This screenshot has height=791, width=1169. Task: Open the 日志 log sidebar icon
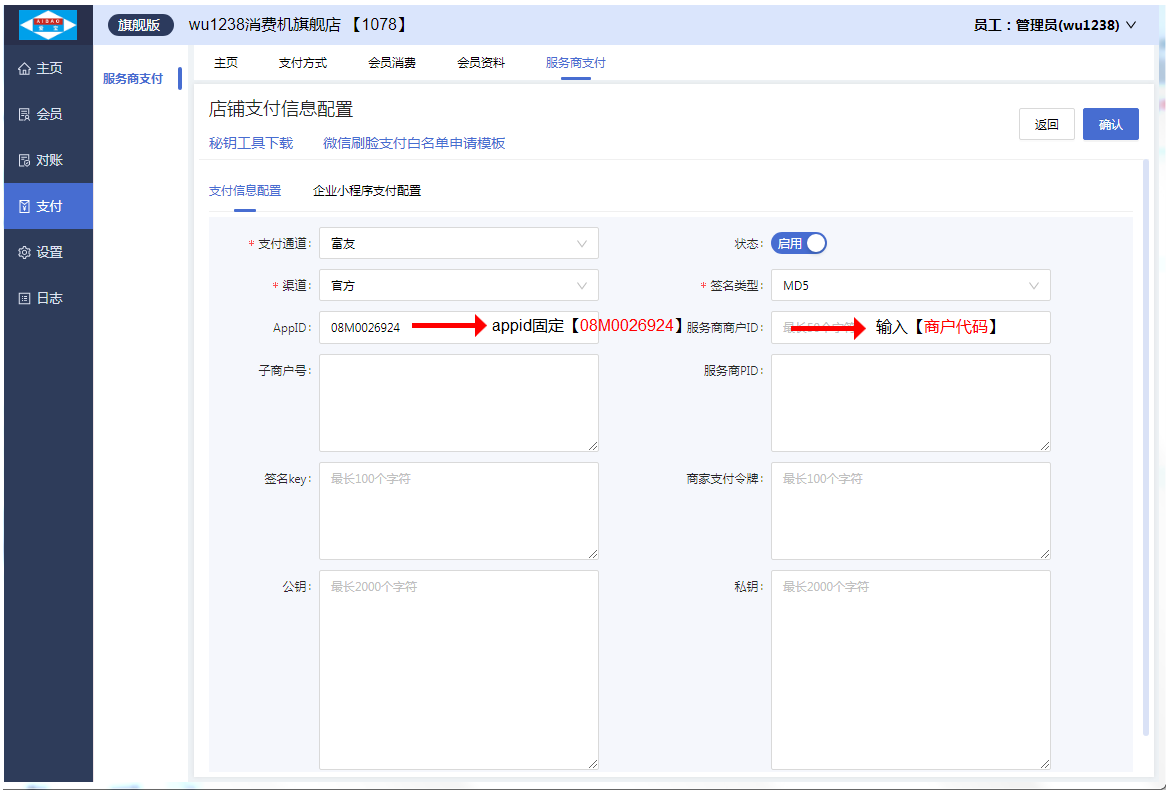click(25, 299)
